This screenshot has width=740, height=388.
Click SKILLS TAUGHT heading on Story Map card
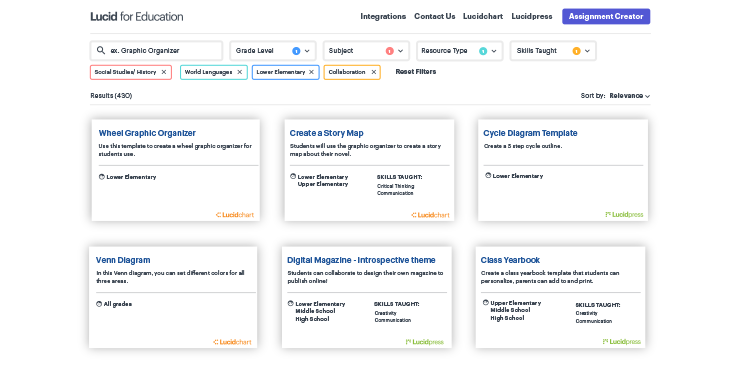(x=400, y=177)
